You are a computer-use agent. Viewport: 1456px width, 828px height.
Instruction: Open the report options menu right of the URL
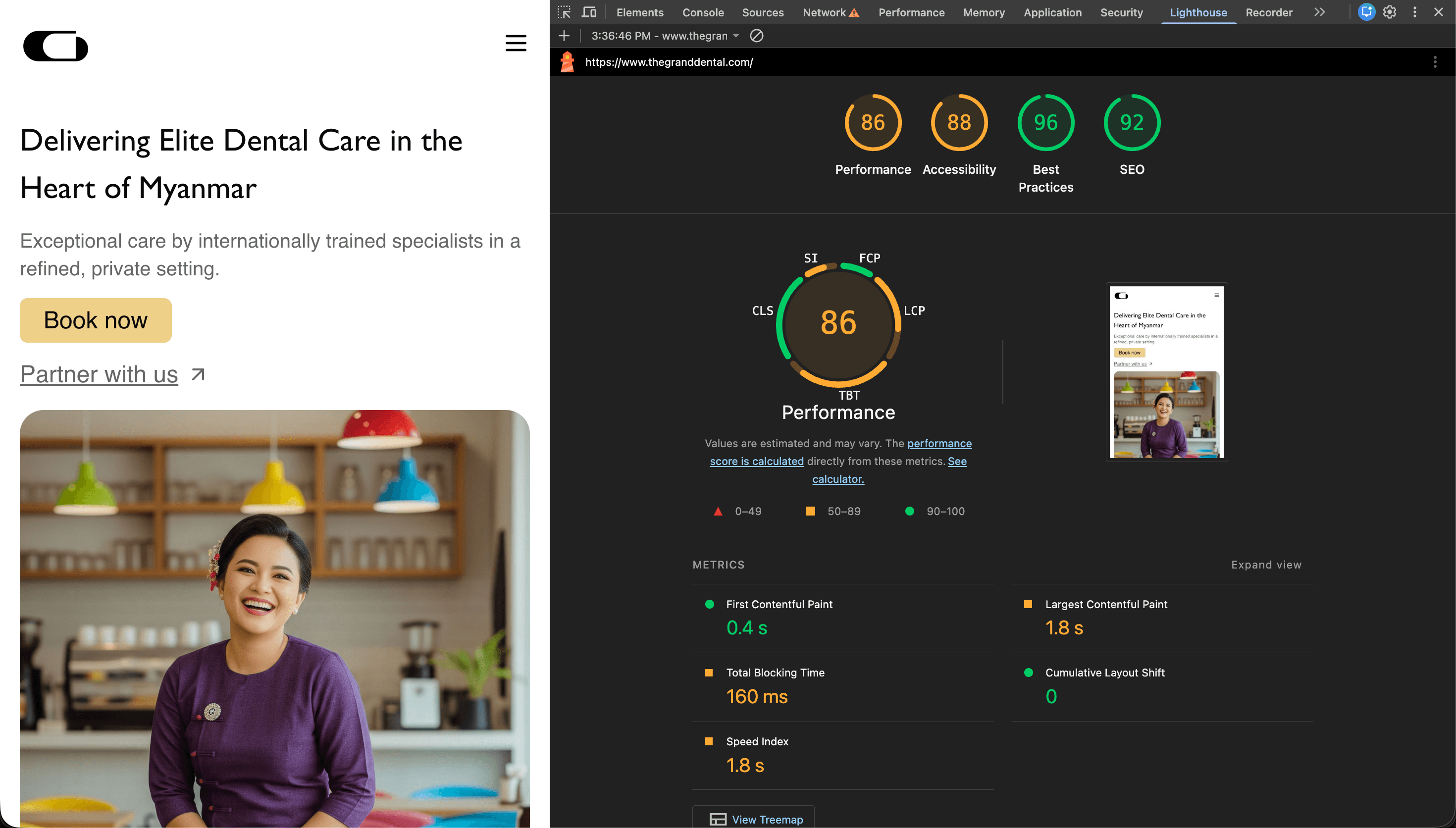pos(1435,61)
